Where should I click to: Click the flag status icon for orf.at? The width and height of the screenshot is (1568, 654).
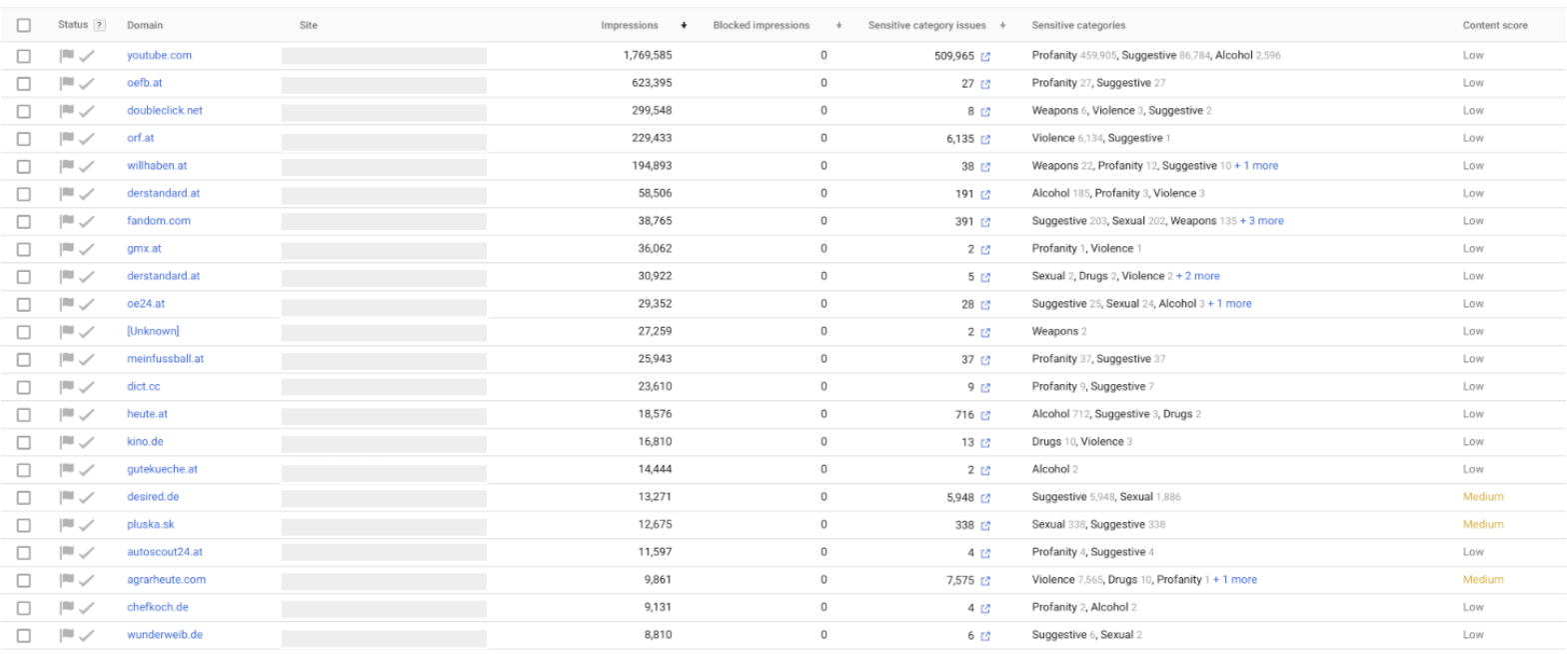(x=67, y=139)
